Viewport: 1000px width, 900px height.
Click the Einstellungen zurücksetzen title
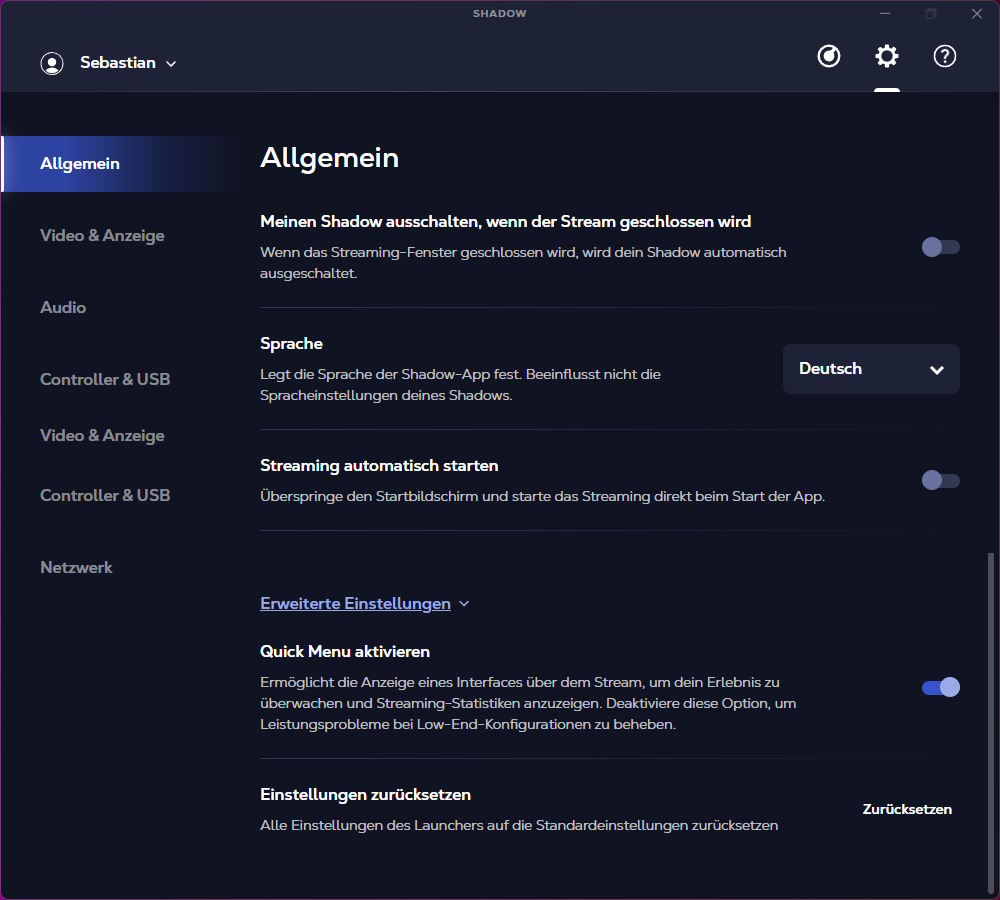click(x=365, y=794)
